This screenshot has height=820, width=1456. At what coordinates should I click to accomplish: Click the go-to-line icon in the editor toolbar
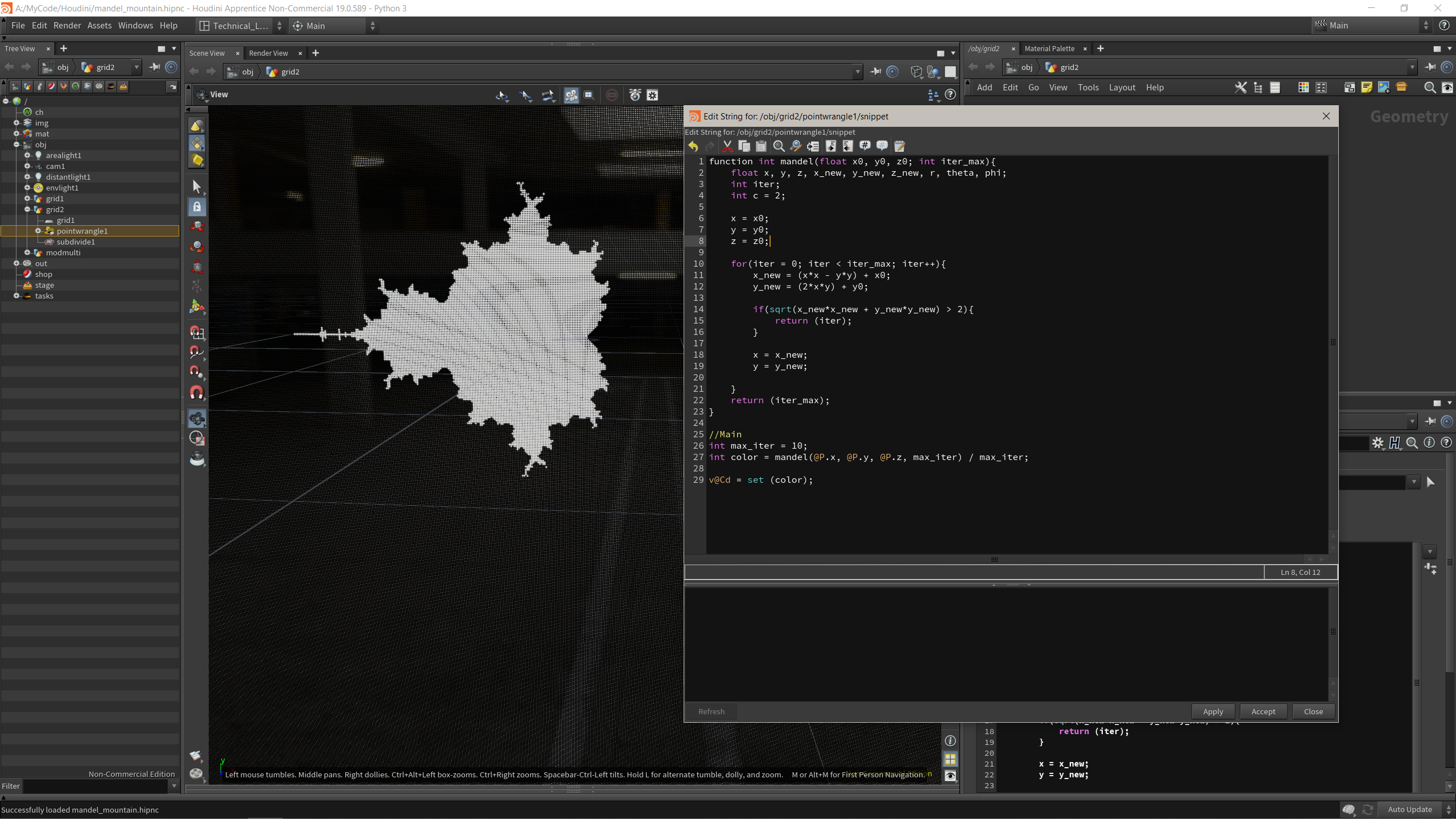813,146
